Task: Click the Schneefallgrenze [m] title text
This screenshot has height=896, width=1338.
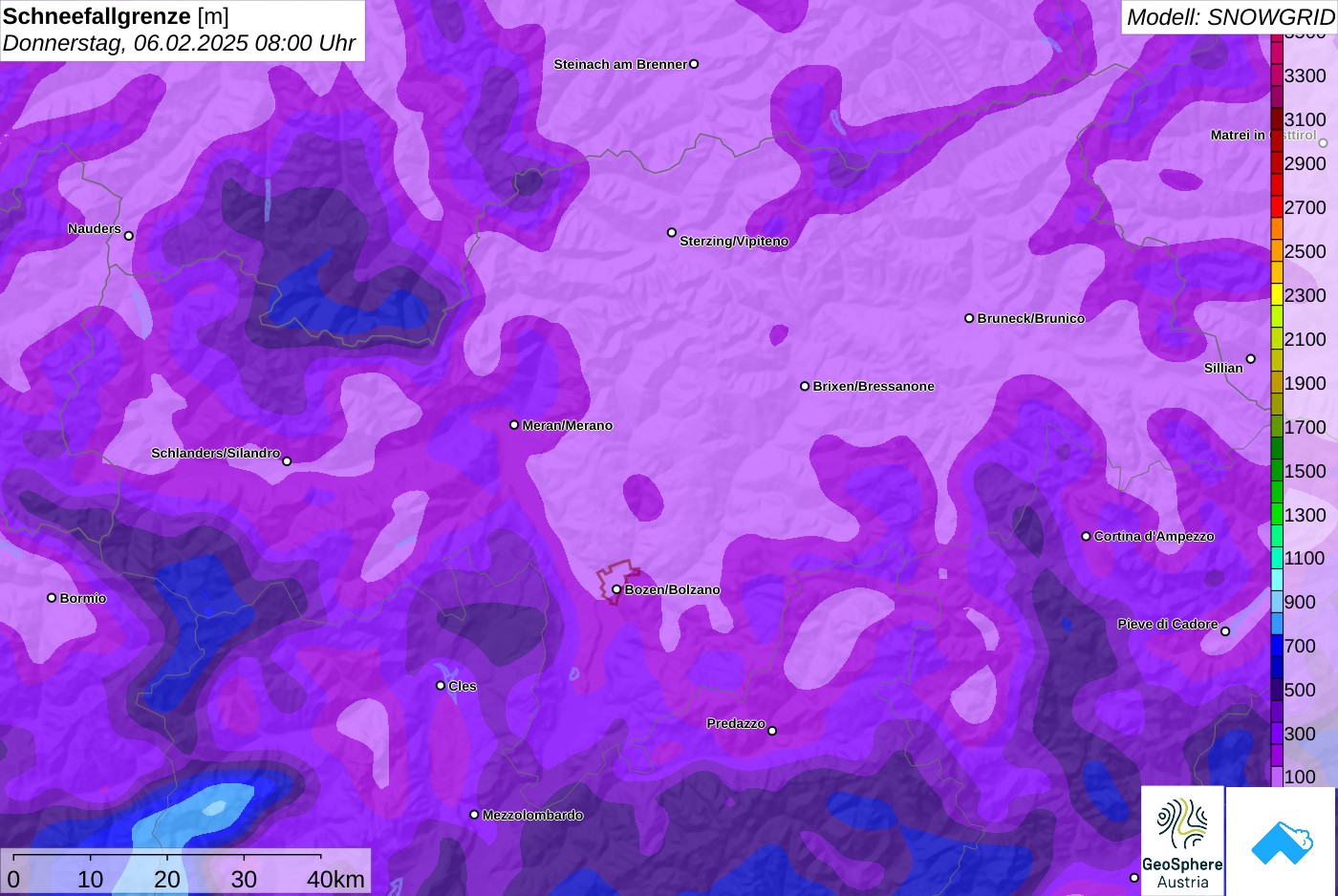Action: pyautogui.click(x=116, y=15)
